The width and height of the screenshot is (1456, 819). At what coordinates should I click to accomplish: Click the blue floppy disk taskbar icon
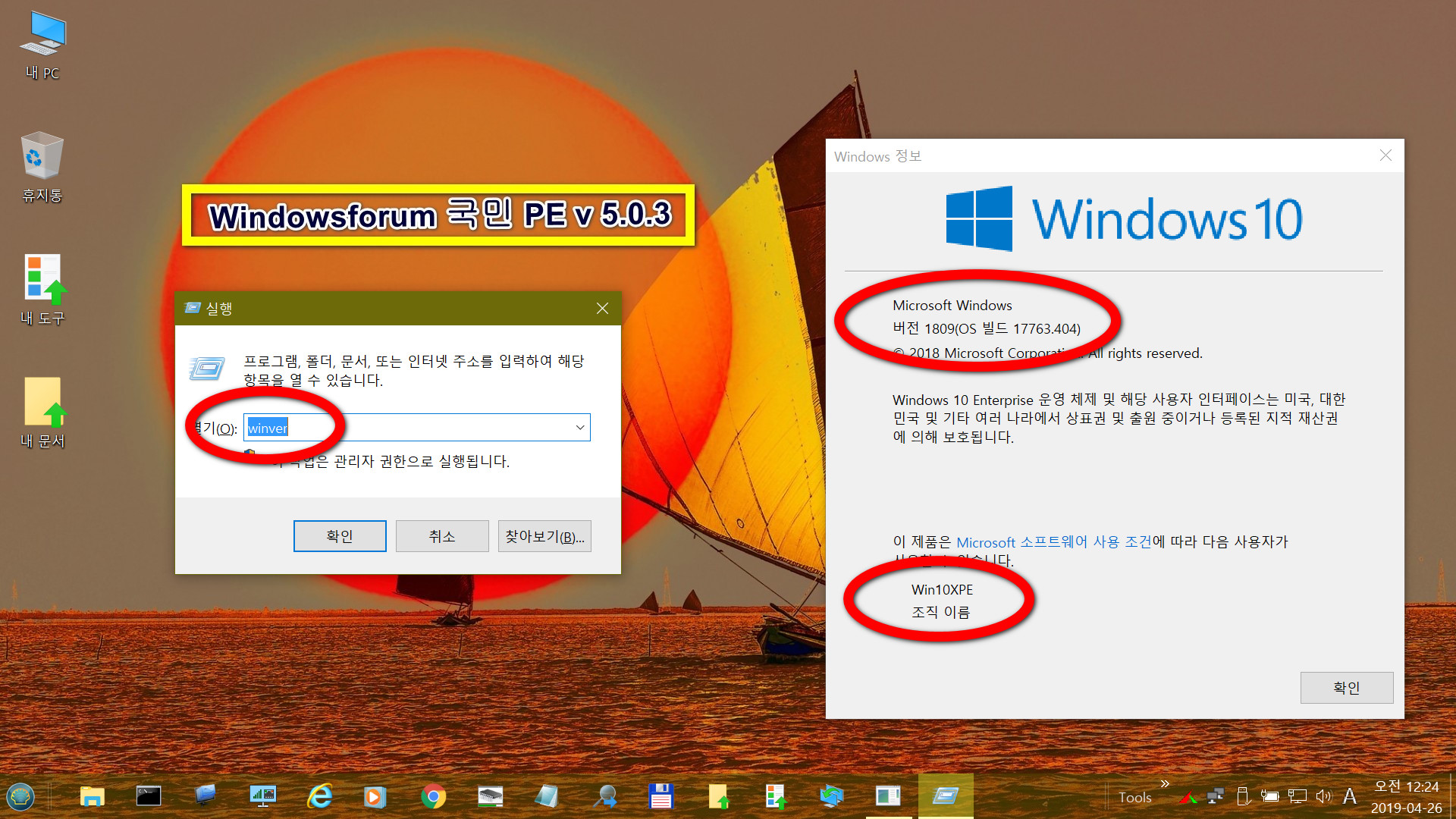(661, 796)
